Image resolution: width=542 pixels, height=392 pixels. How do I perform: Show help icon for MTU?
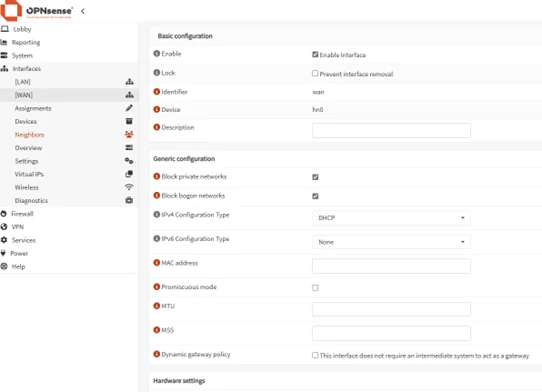[x=157, y=306]
